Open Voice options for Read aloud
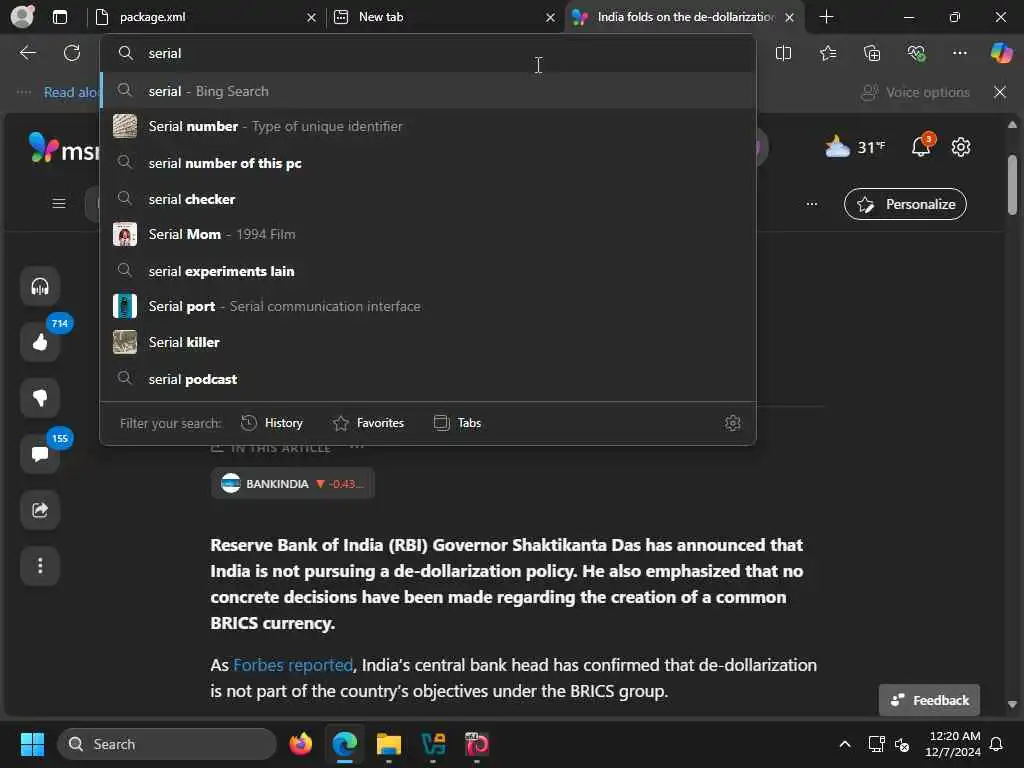1024x768 pixels. (x=915, y=92)
